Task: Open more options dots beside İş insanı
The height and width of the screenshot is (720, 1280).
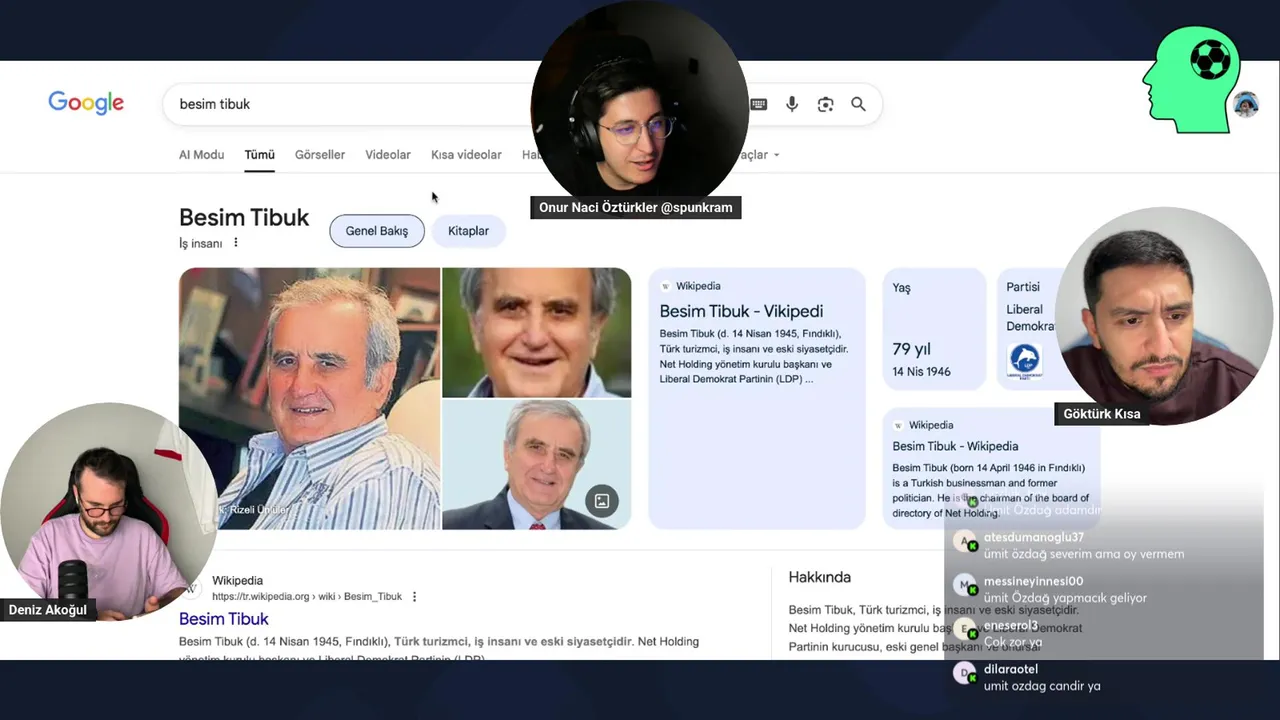Action: click(x=236, y=243)
